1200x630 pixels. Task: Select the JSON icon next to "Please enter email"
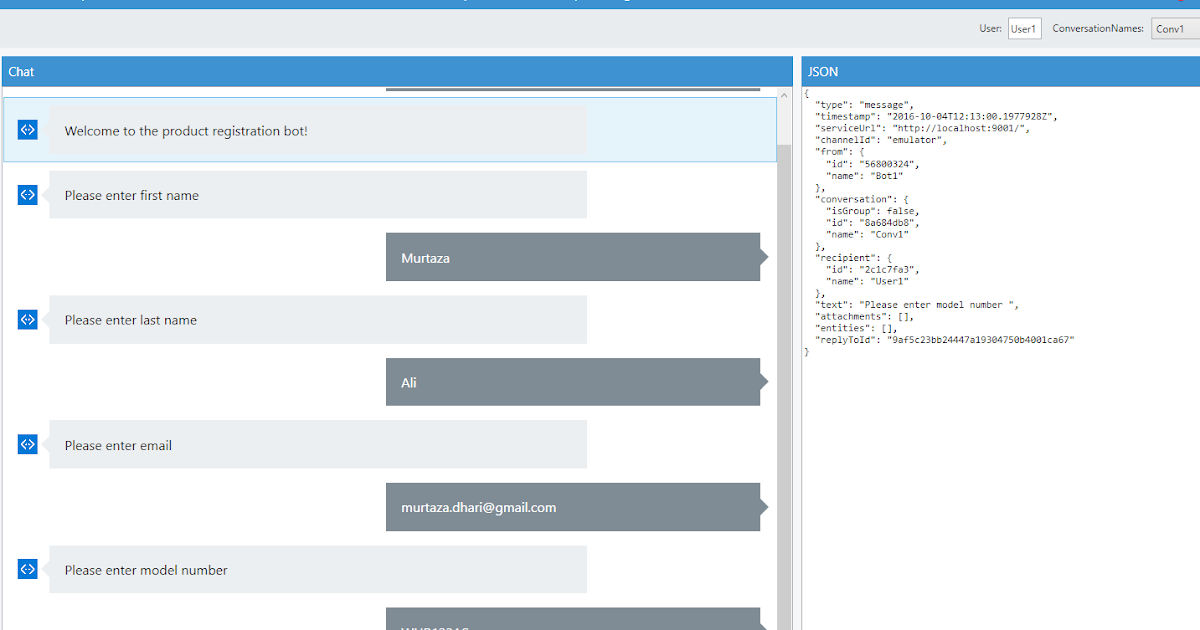[27, 444]
